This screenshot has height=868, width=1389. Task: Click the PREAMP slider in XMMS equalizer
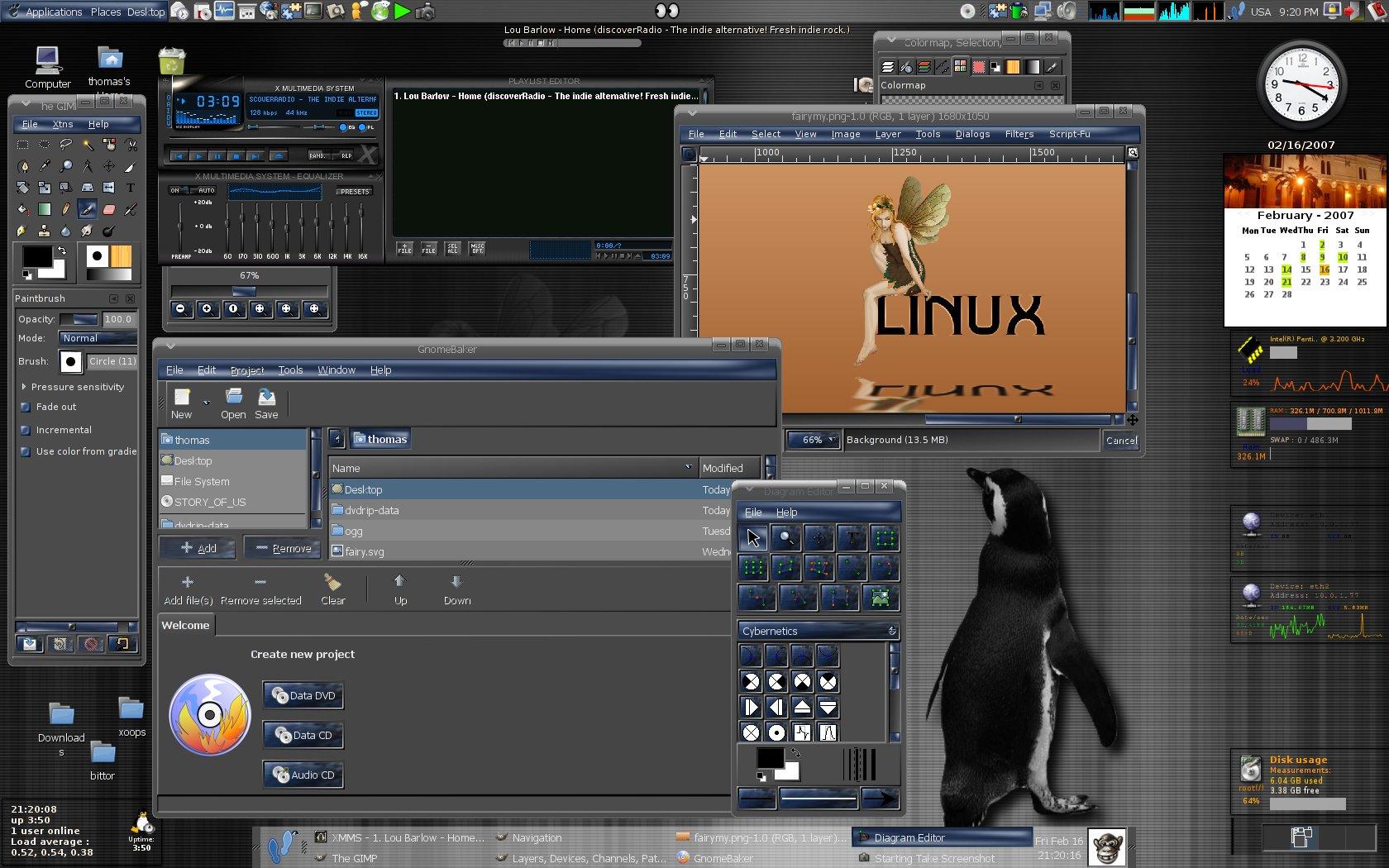point(179,228)
